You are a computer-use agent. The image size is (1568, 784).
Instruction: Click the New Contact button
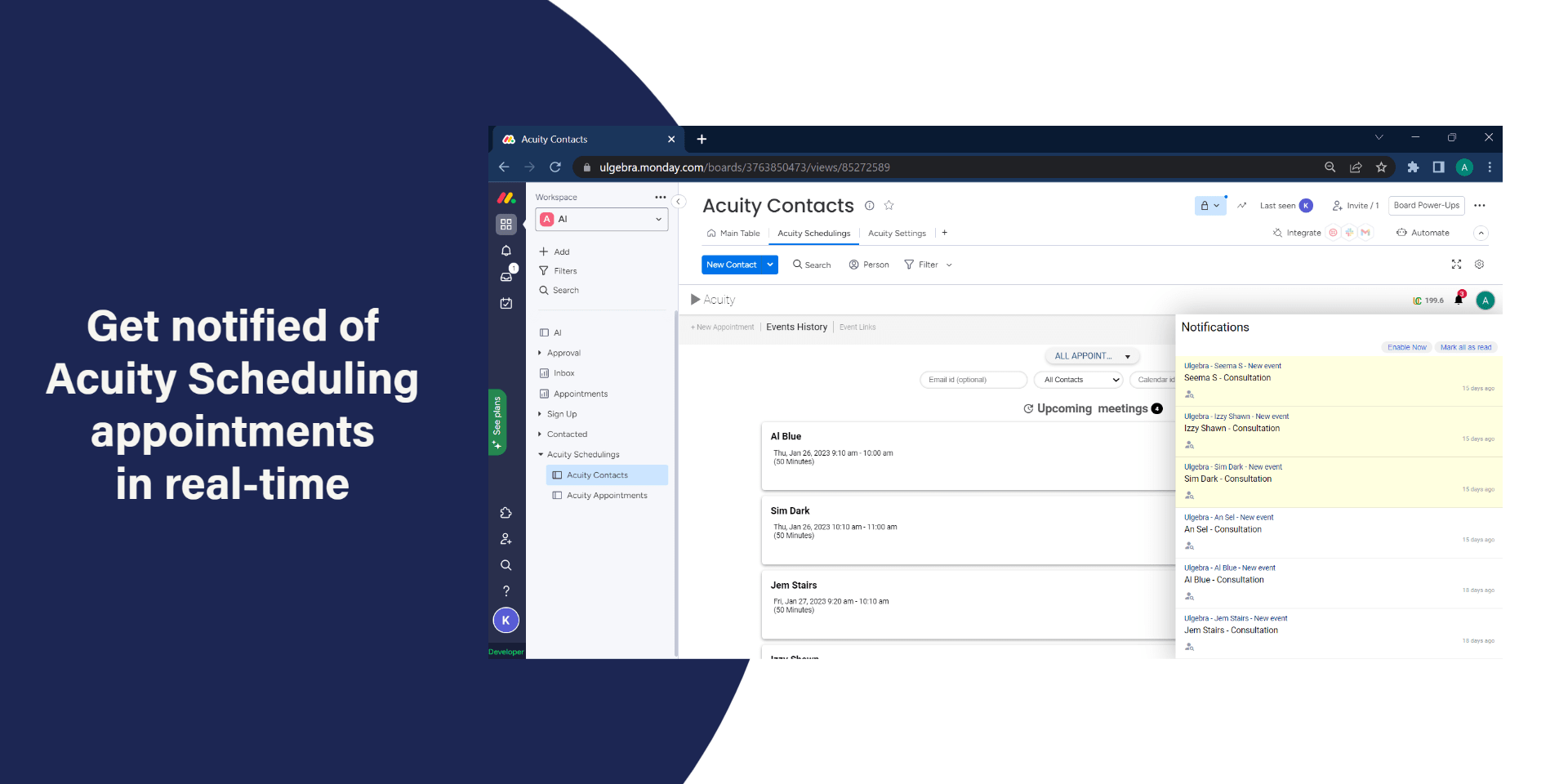coord(732,265)
